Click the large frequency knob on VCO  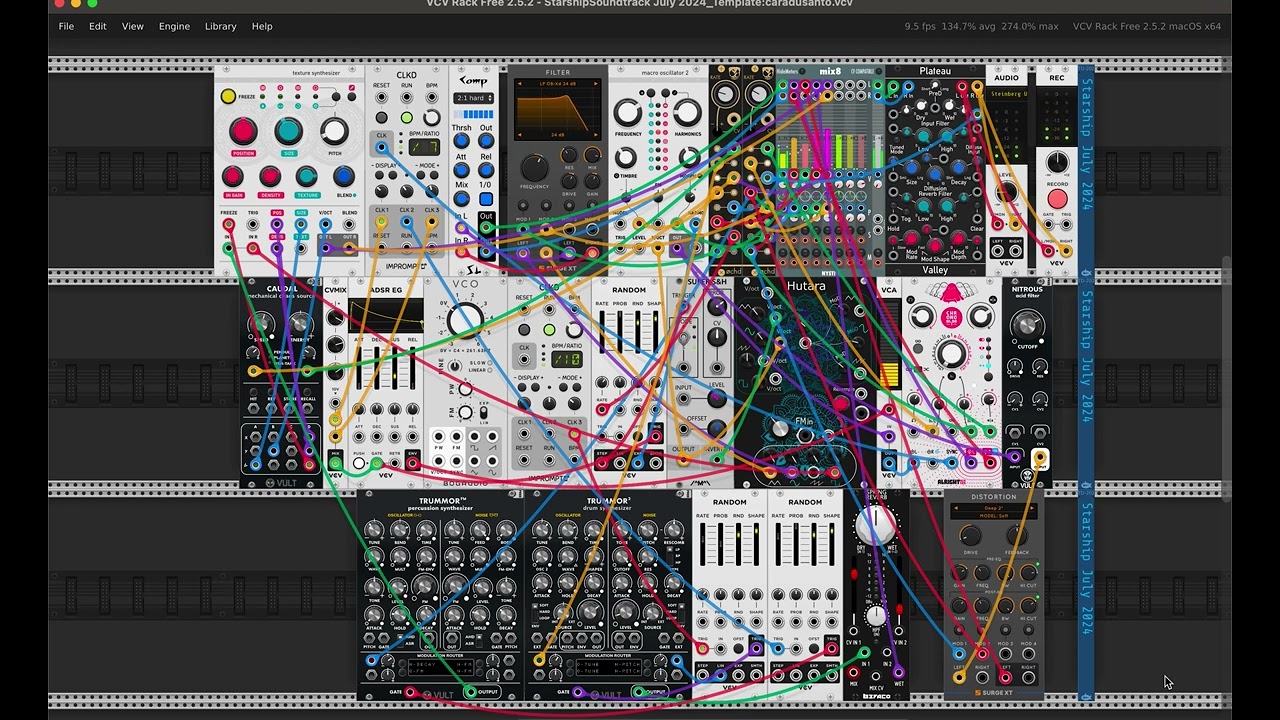(x=465, y=321)
